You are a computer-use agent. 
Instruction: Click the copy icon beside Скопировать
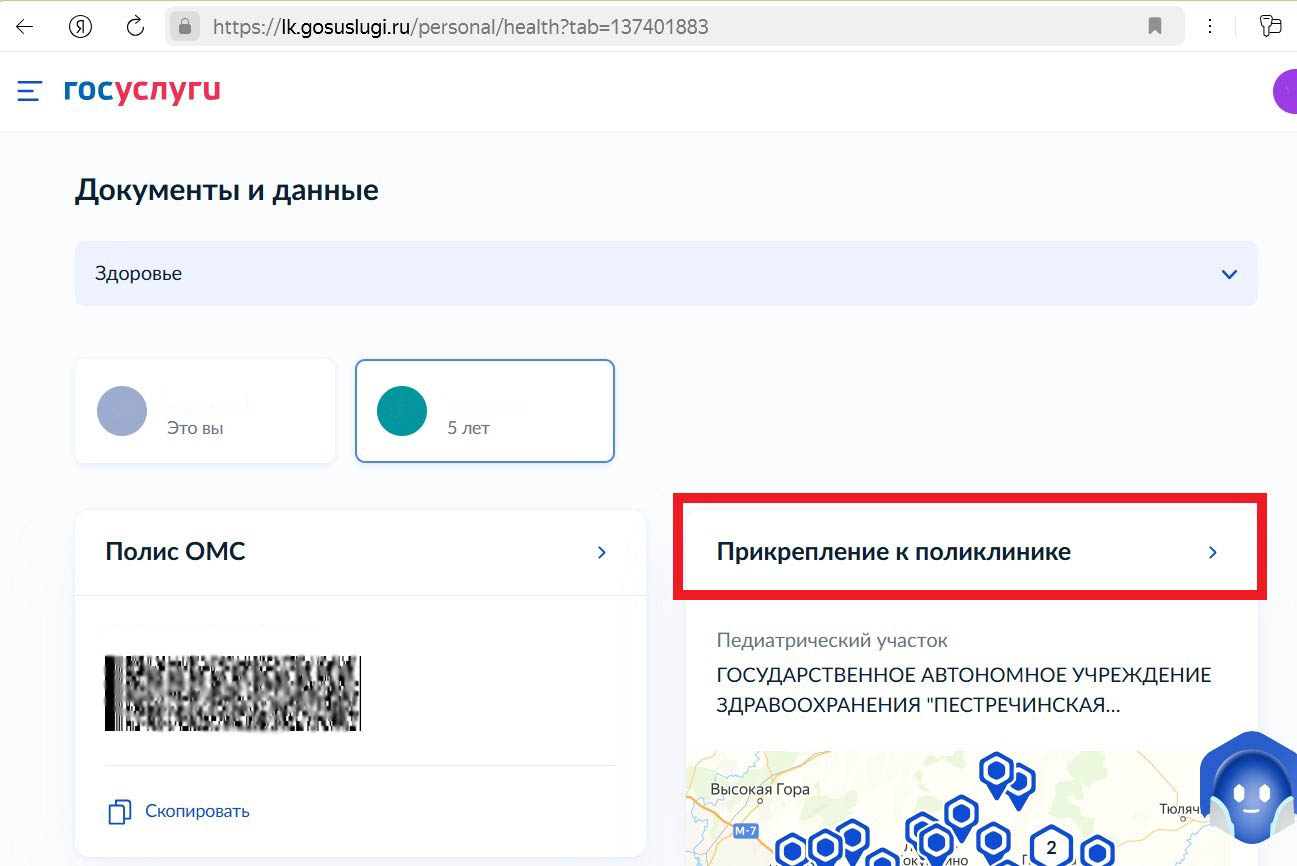119,811
